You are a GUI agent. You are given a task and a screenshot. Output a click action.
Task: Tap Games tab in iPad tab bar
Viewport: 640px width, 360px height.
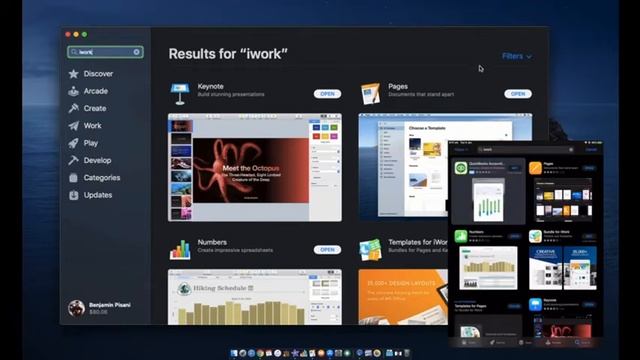tap(497, 342)
